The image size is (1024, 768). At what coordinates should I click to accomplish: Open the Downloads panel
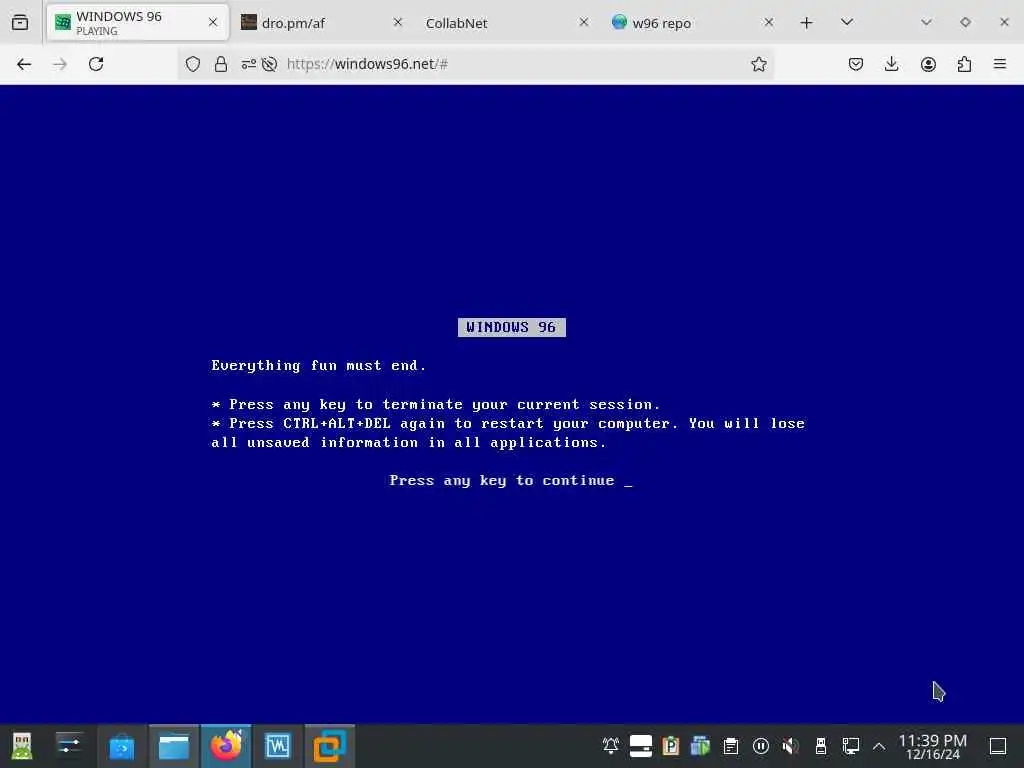point(891,64)
